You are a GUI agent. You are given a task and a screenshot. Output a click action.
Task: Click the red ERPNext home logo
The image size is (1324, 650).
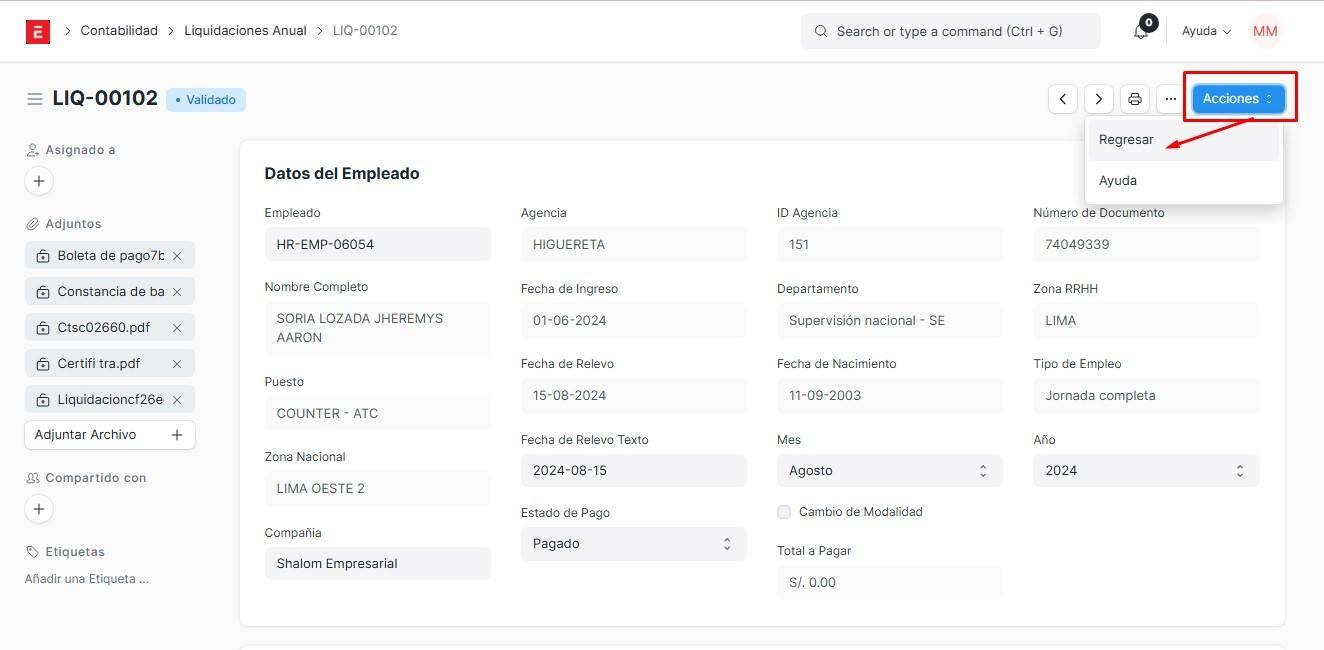coord(38,31)
